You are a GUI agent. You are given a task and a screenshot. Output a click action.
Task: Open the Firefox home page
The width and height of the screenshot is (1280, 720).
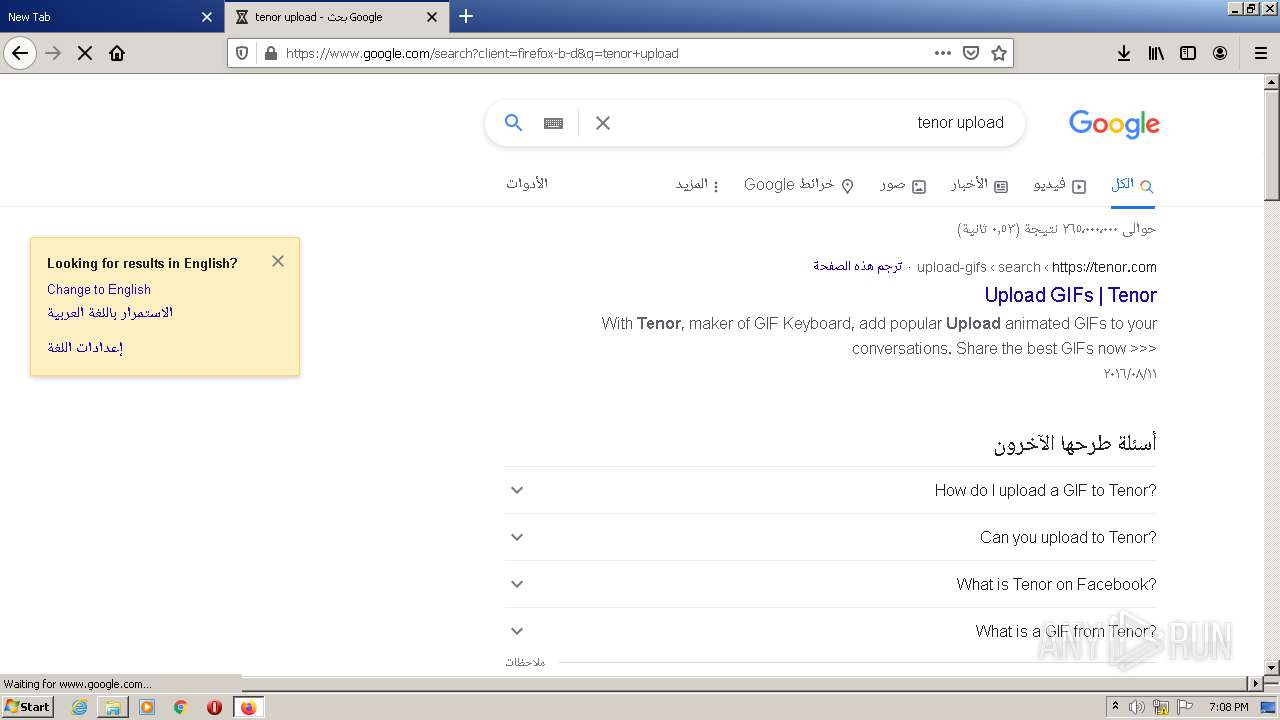pos(117,53)
